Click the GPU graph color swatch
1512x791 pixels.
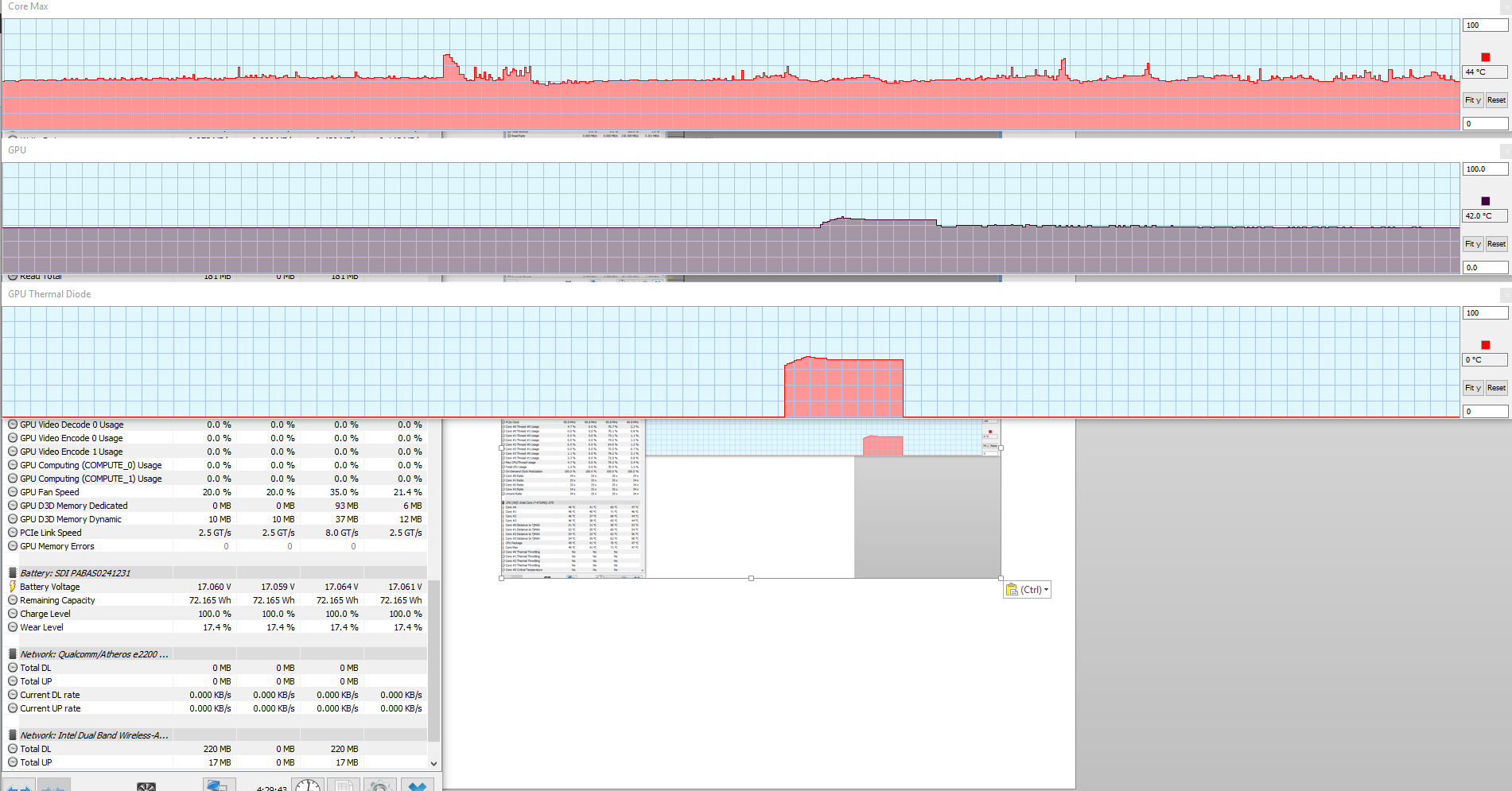pos(1485,201)
